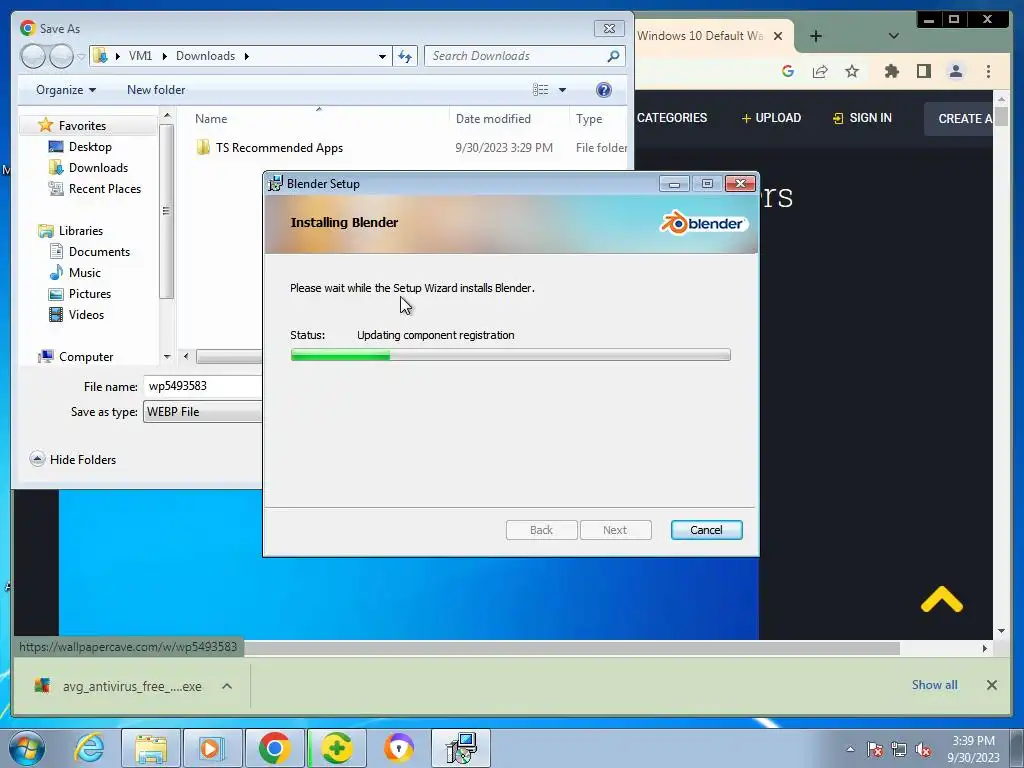Click the search magnifier in Search Downloads
The image size is (1024, 768).
click(x=613, y=56)
